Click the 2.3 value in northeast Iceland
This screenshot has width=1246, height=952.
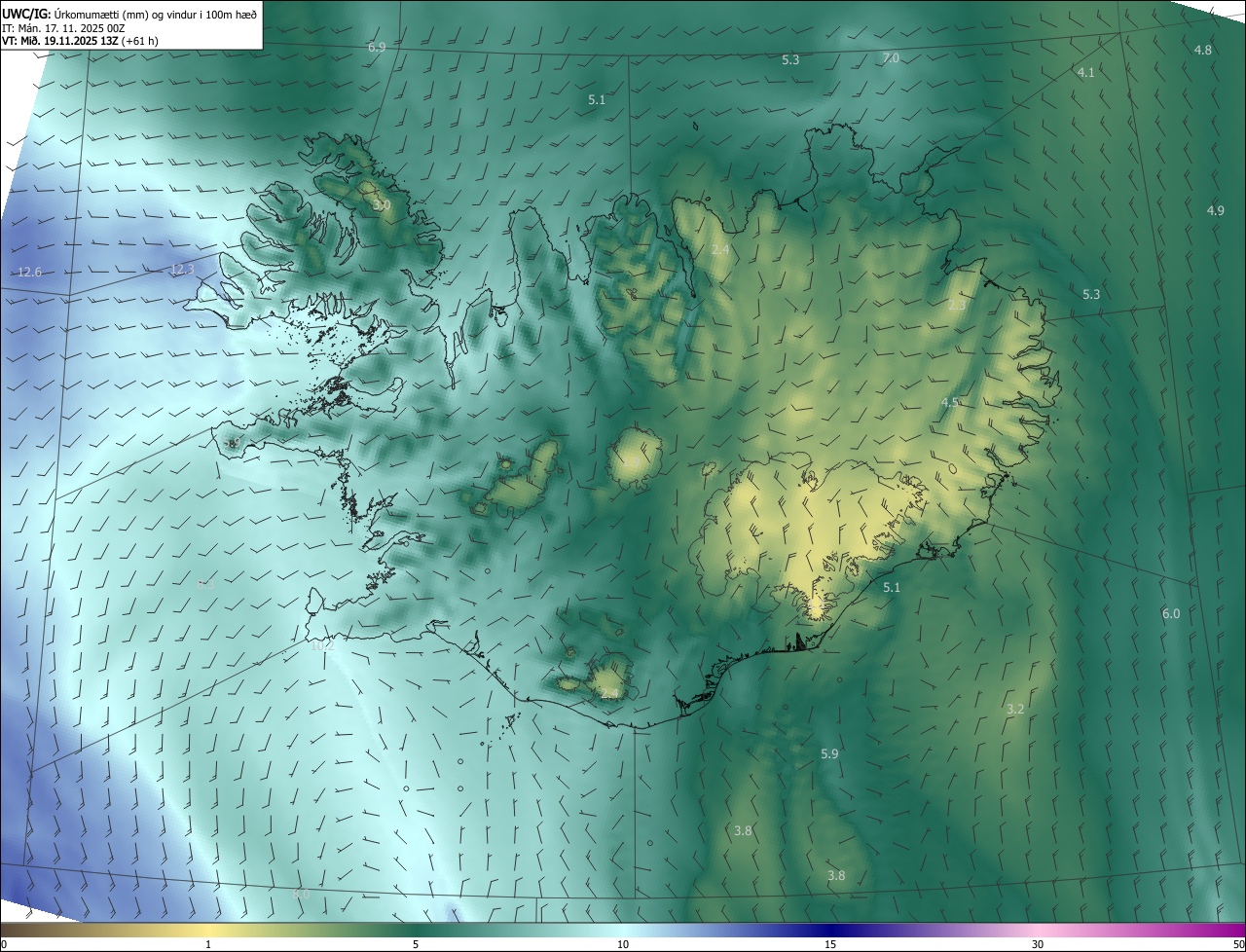click(957, 306)
